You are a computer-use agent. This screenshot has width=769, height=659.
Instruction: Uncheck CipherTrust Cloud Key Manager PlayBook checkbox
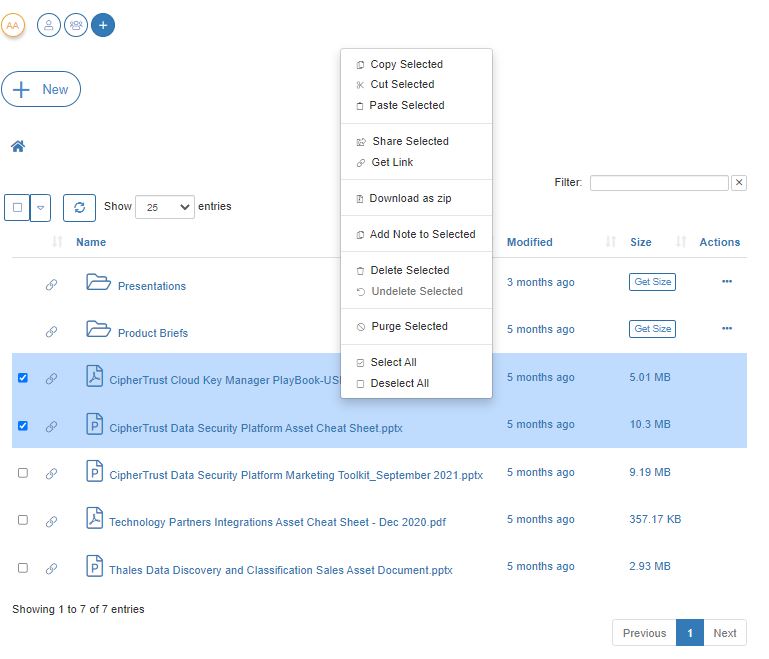point(23,378)
